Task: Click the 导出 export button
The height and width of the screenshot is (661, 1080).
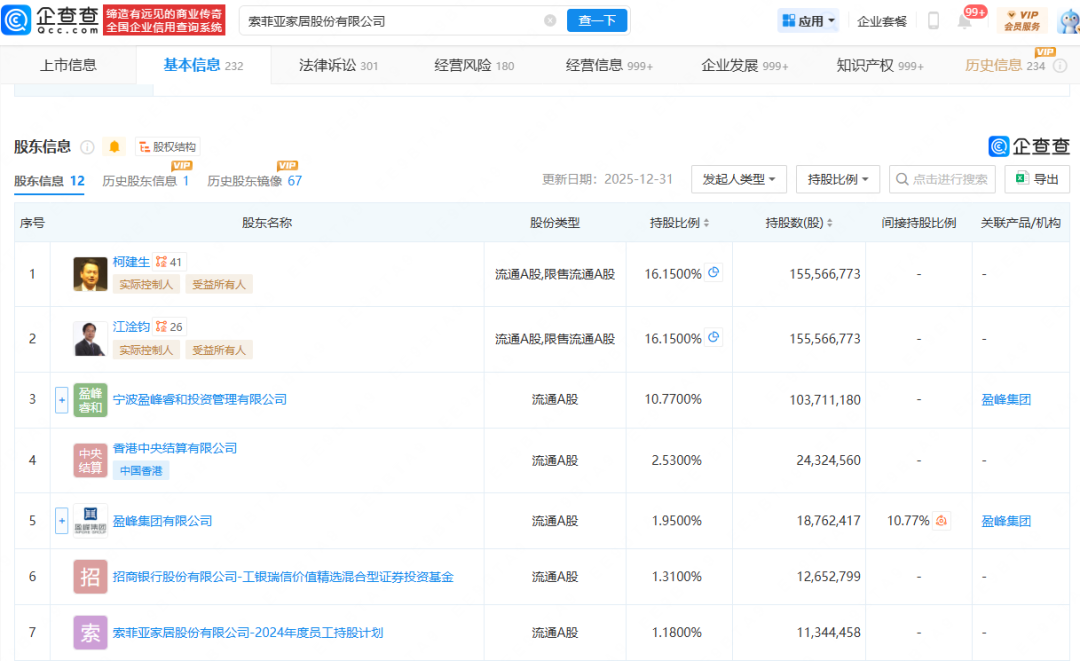Action: (1037, 179)
